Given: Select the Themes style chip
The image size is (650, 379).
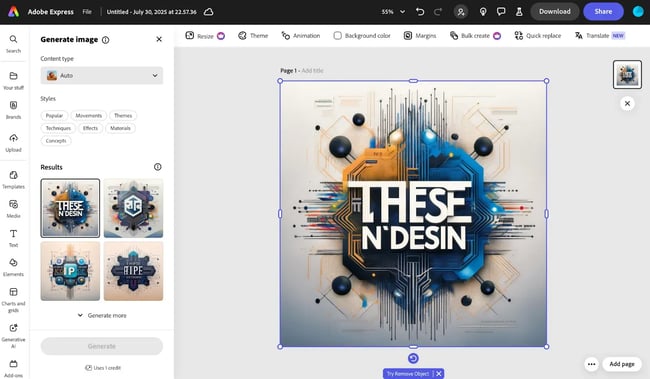Looking at the screenshot, I should tap(123, 115).
